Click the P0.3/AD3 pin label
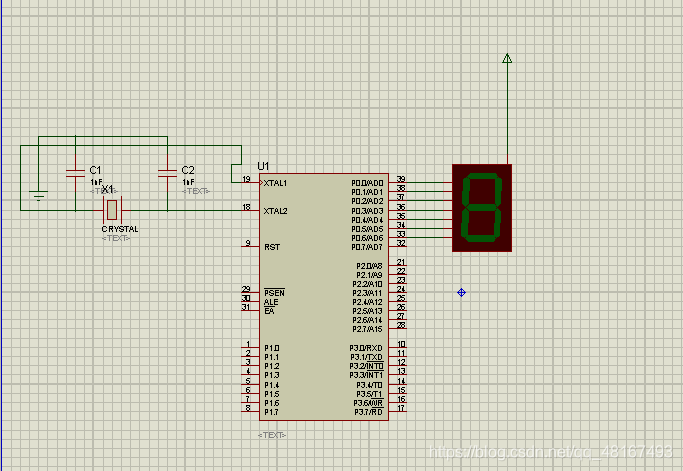The image size is (683, 471). click(x=367, y=211)
